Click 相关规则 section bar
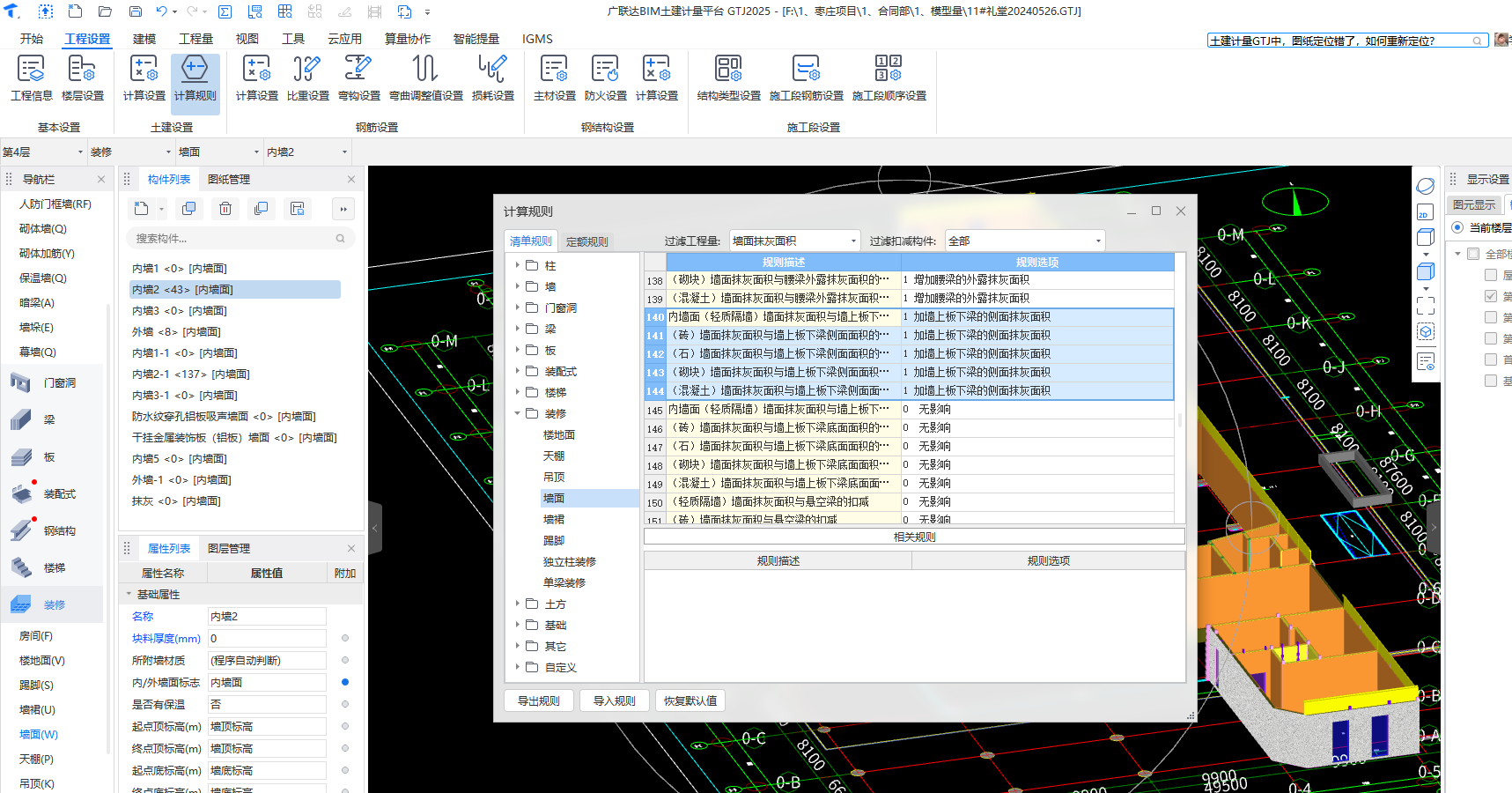The width and height of the screenshot is (1512, 793). [x=914, y=537]
